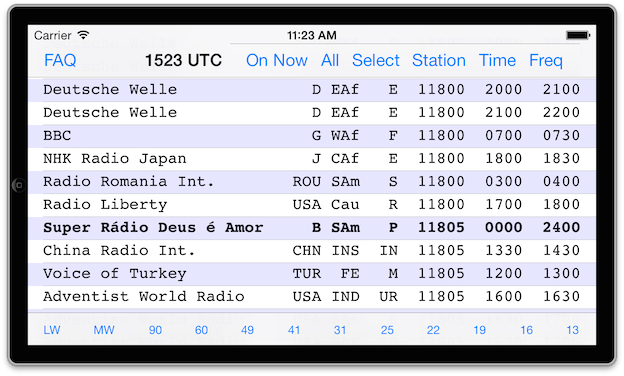Select Deutsche Welle row starting 2000

[312, 90]
